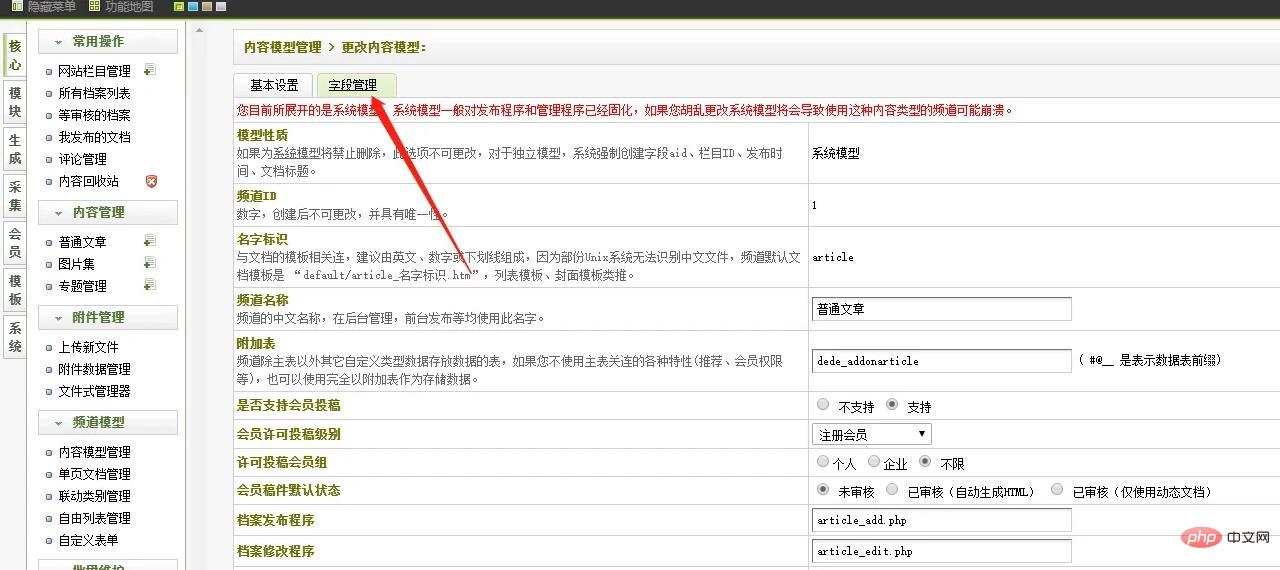Select 企业 for 许可投稿会员组

coord(874,462)
